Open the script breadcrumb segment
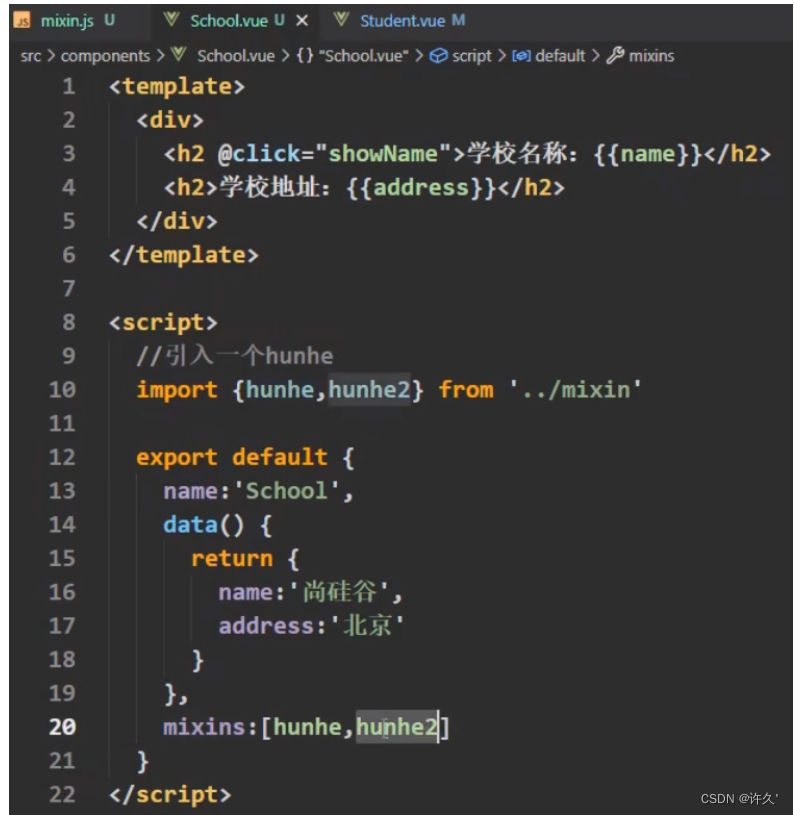 tap(471, 56)
